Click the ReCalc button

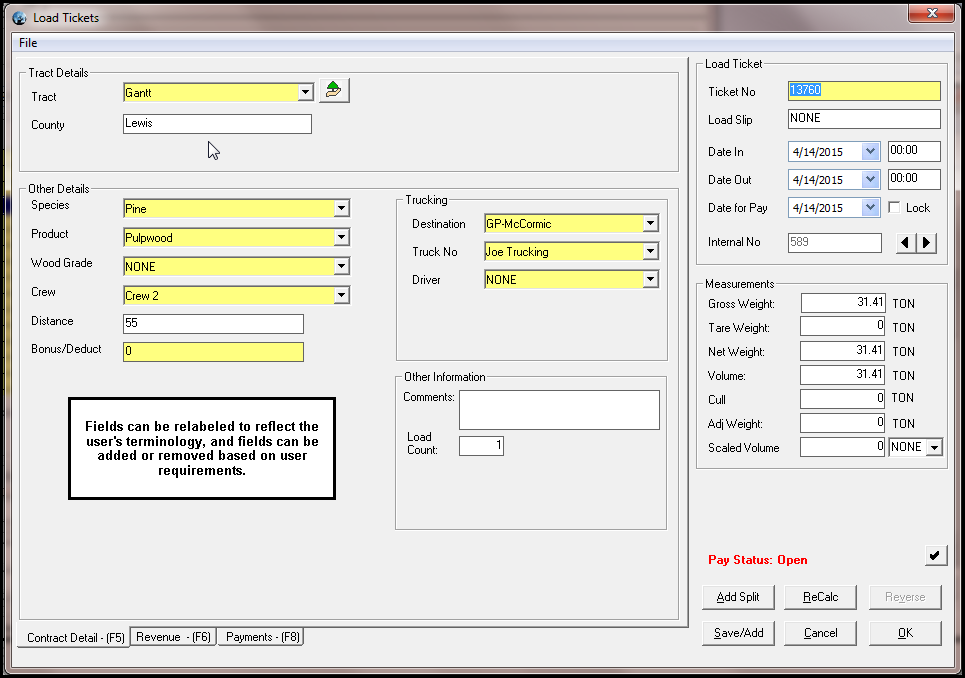[x=820, y=597]
